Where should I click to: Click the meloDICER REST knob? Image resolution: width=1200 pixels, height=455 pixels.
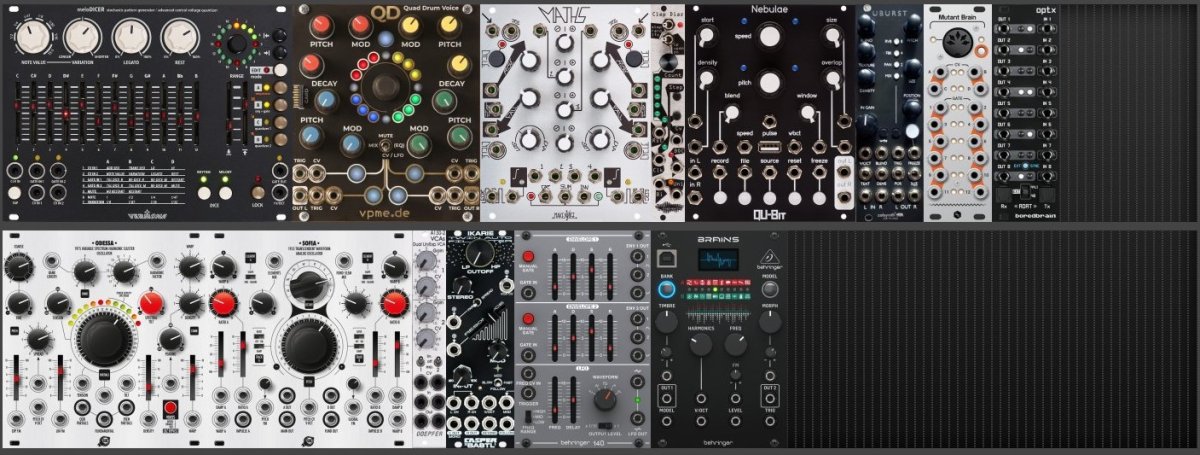[179, 37]
